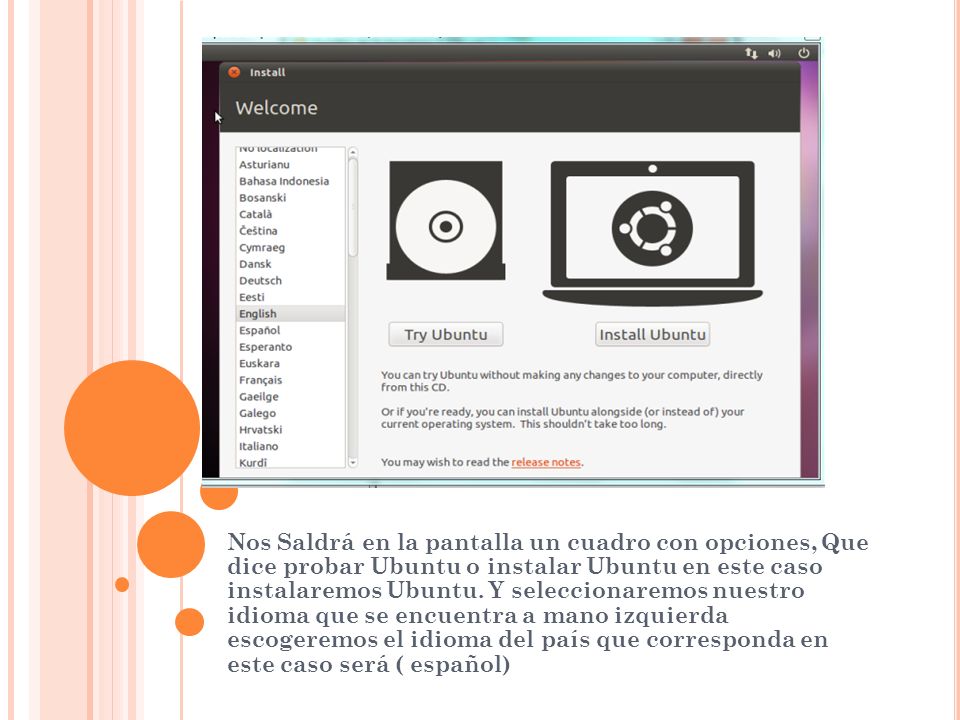This screenshot has height=720, width=960.
Task: Choose Esperanto language
Action: tap(291, 347)
